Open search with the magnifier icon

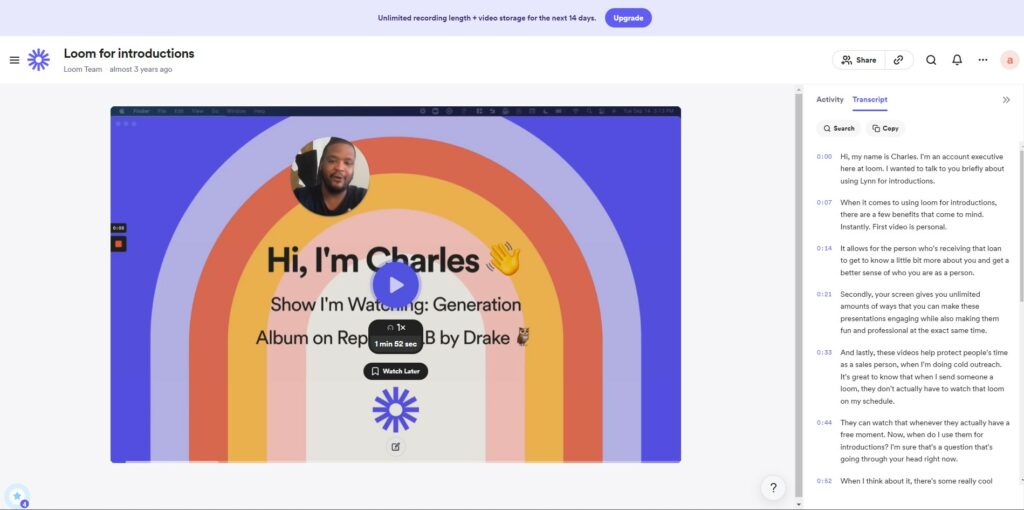[x=931, y=60]
